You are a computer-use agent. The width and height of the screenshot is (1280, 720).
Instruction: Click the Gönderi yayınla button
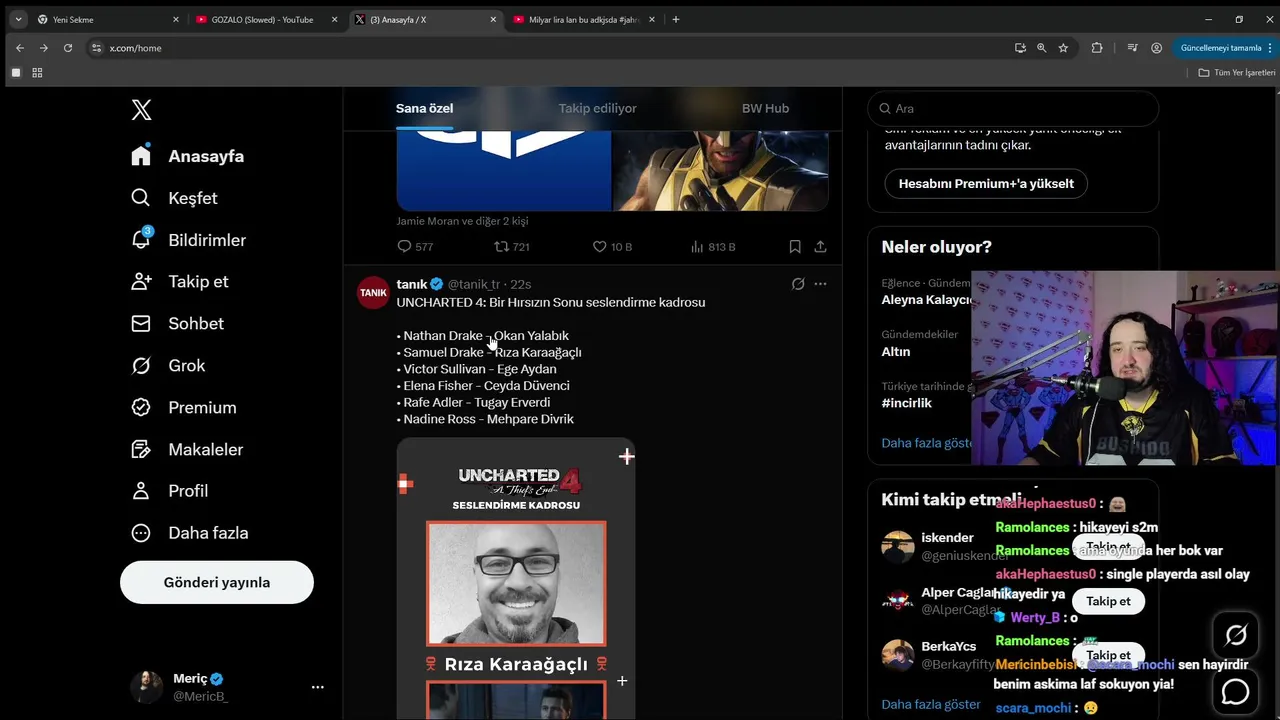[x=217, y=582]
